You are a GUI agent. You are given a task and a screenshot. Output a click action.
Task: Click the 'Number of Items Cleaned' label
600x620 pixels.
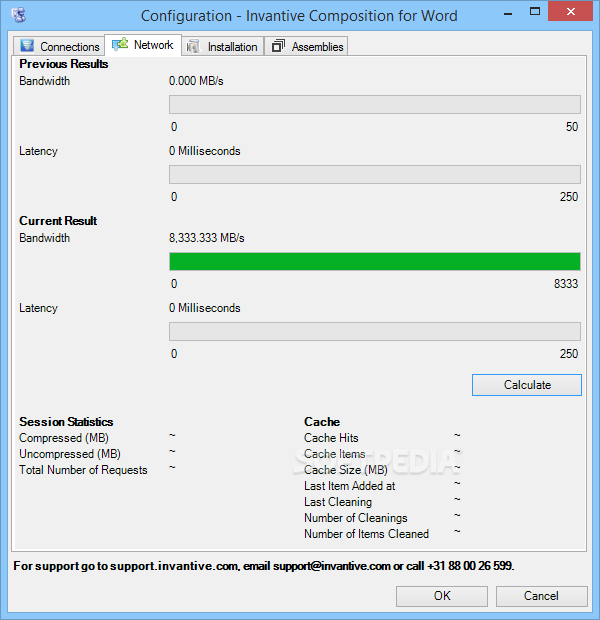tap(366, 534)
